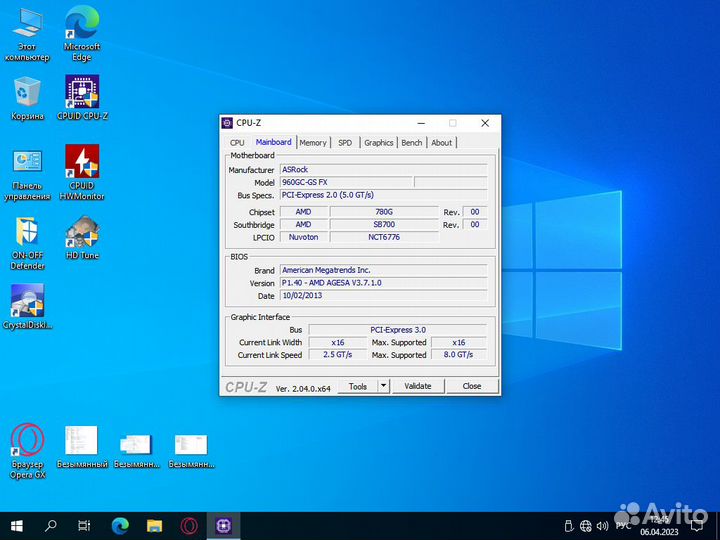This screenshot has width=720, height=540.
Task: Open Opera from the taskbar
Action: click(x=189, y=526)
